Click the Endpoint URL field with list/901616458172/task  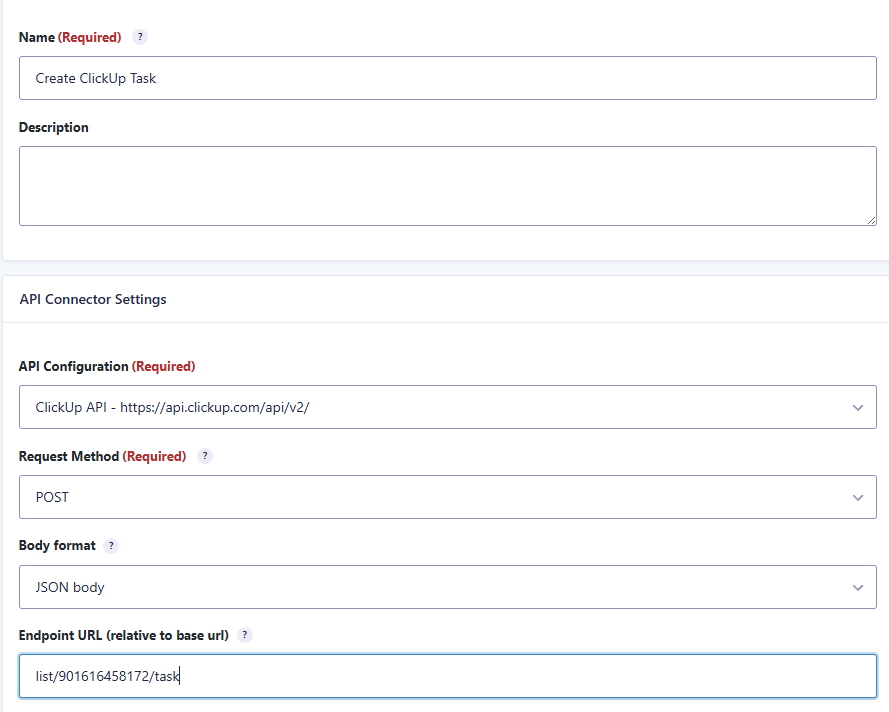[448, 676]
